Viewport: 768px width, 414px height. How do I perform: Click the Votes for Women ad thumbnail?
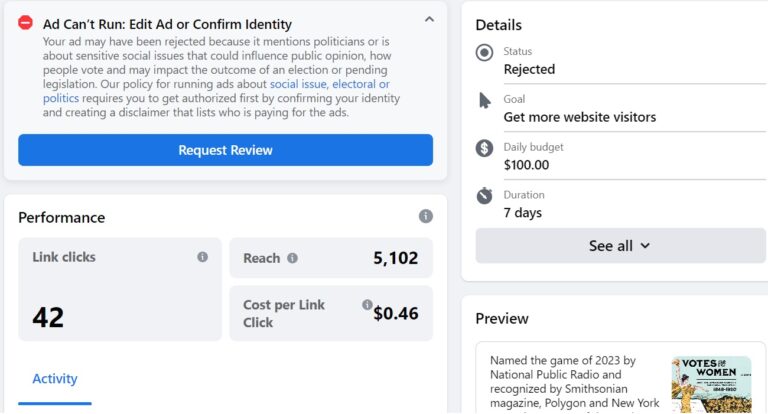pyautogui.click(x=711, y=384)
